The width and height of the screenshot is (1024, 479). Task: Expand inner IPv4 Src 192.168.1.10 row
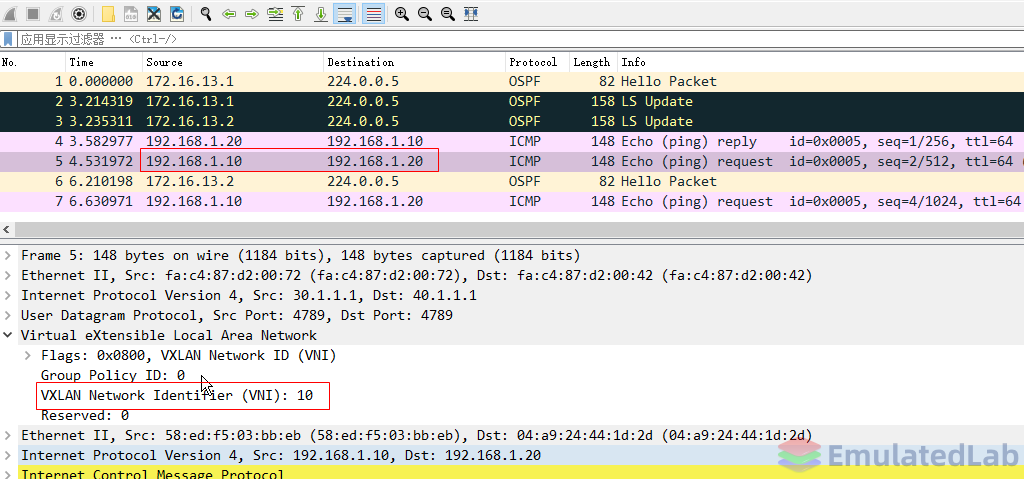pyautogui.click(x=8, y=455)
